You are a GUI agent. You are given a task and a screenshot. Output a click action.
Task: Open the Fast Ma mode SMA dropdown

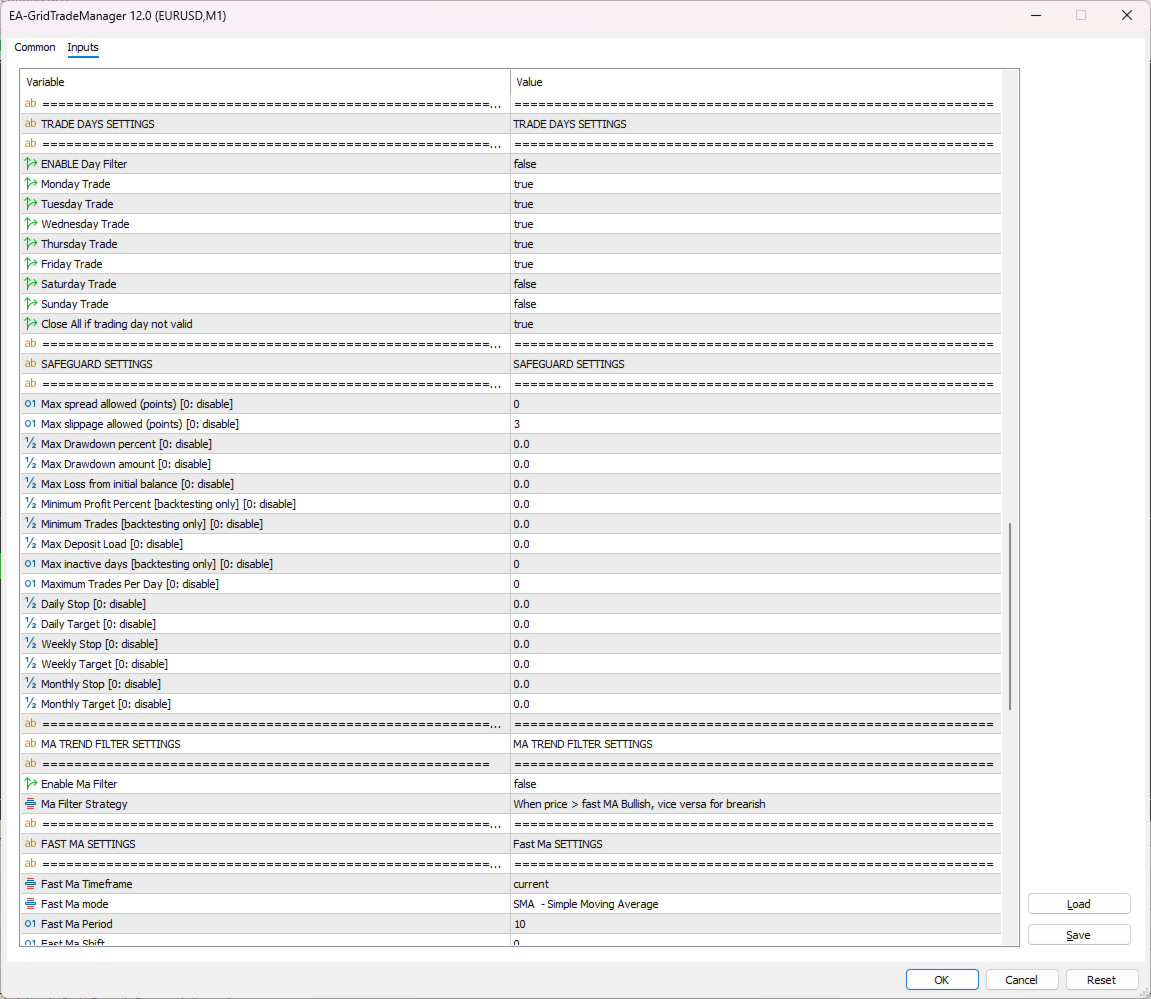tap(755, 904)
